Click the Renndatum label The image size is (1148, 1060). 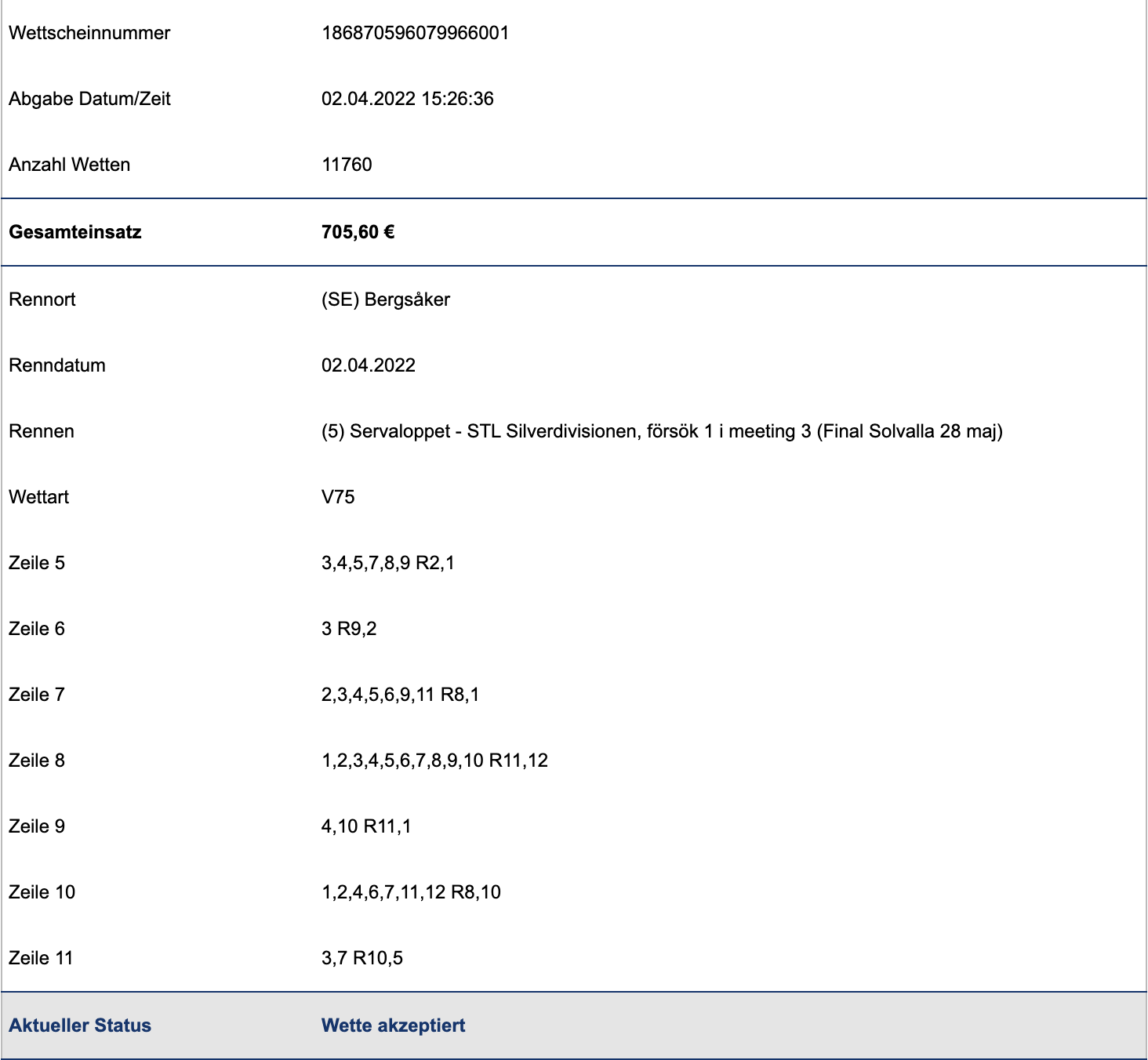tap(57, 365)
